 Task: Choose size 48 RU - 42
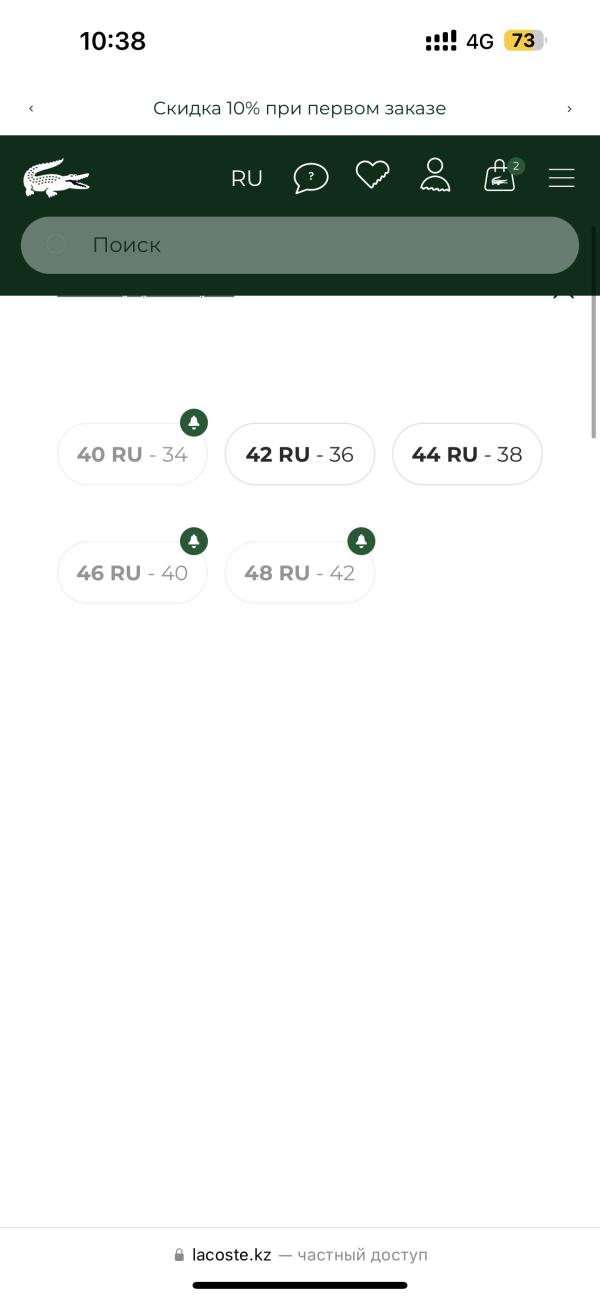(300, 573)
